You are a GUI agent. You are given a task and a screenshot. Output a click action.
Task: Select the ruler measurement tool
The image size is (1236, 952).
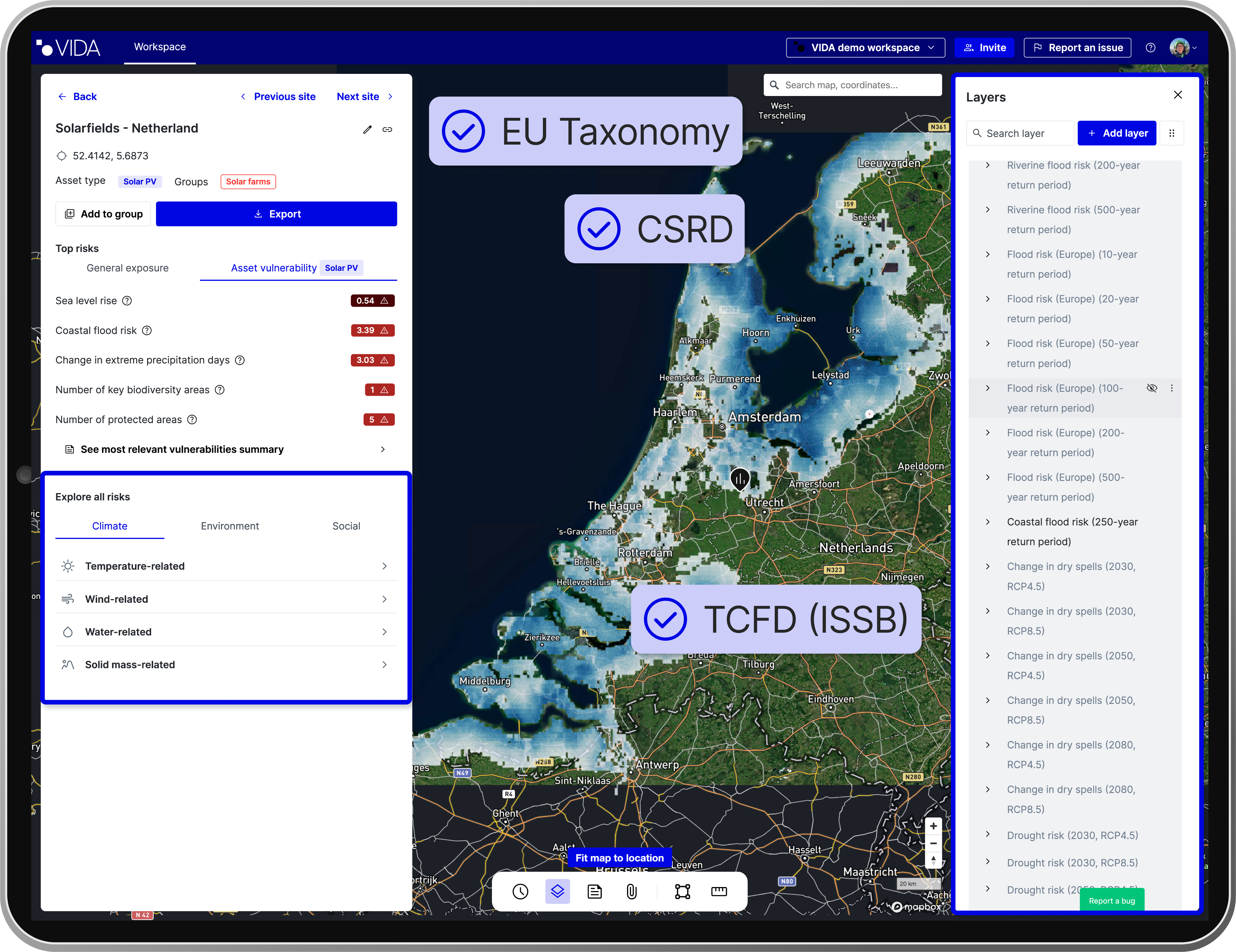coord(719,891)
